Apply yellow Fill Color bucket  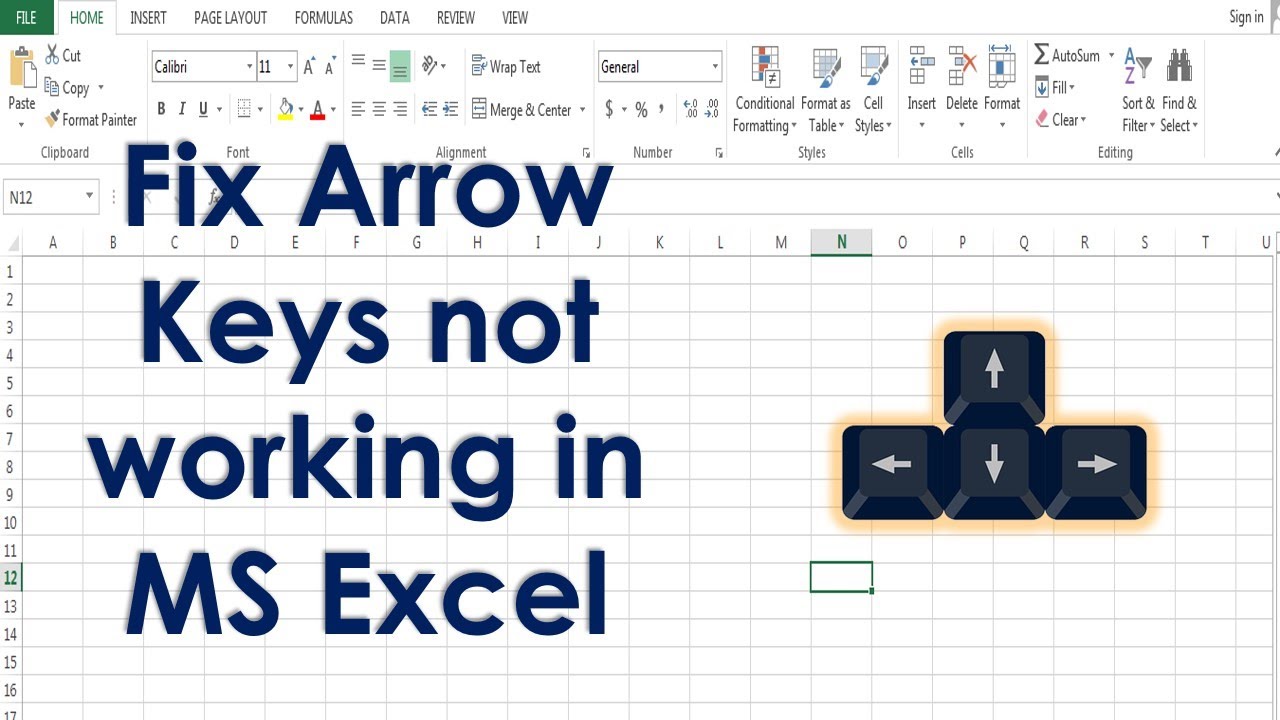[286, 110]
